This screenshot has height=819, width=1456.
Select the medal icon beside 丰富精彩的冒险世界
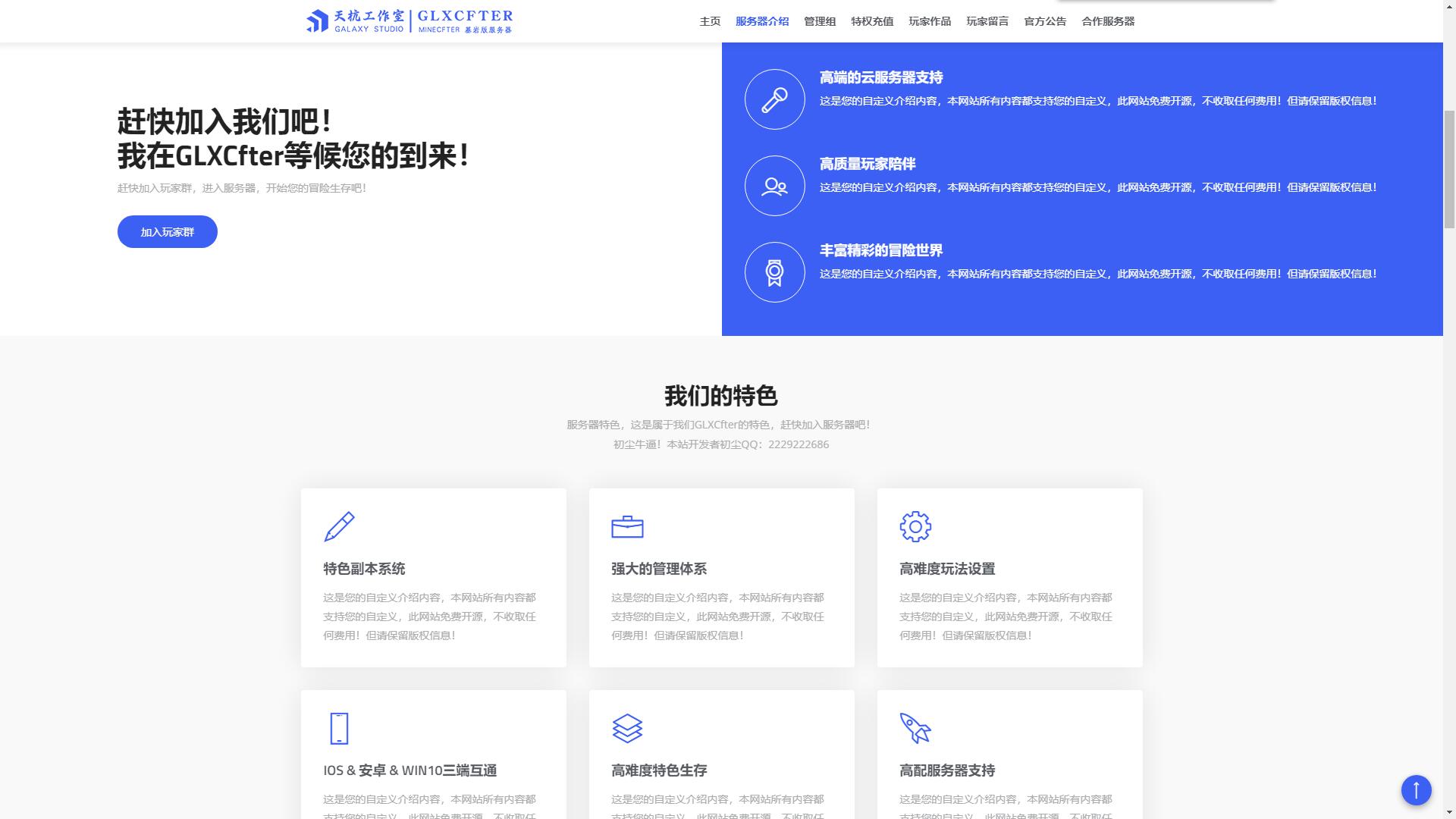click(x=774, y=271)
